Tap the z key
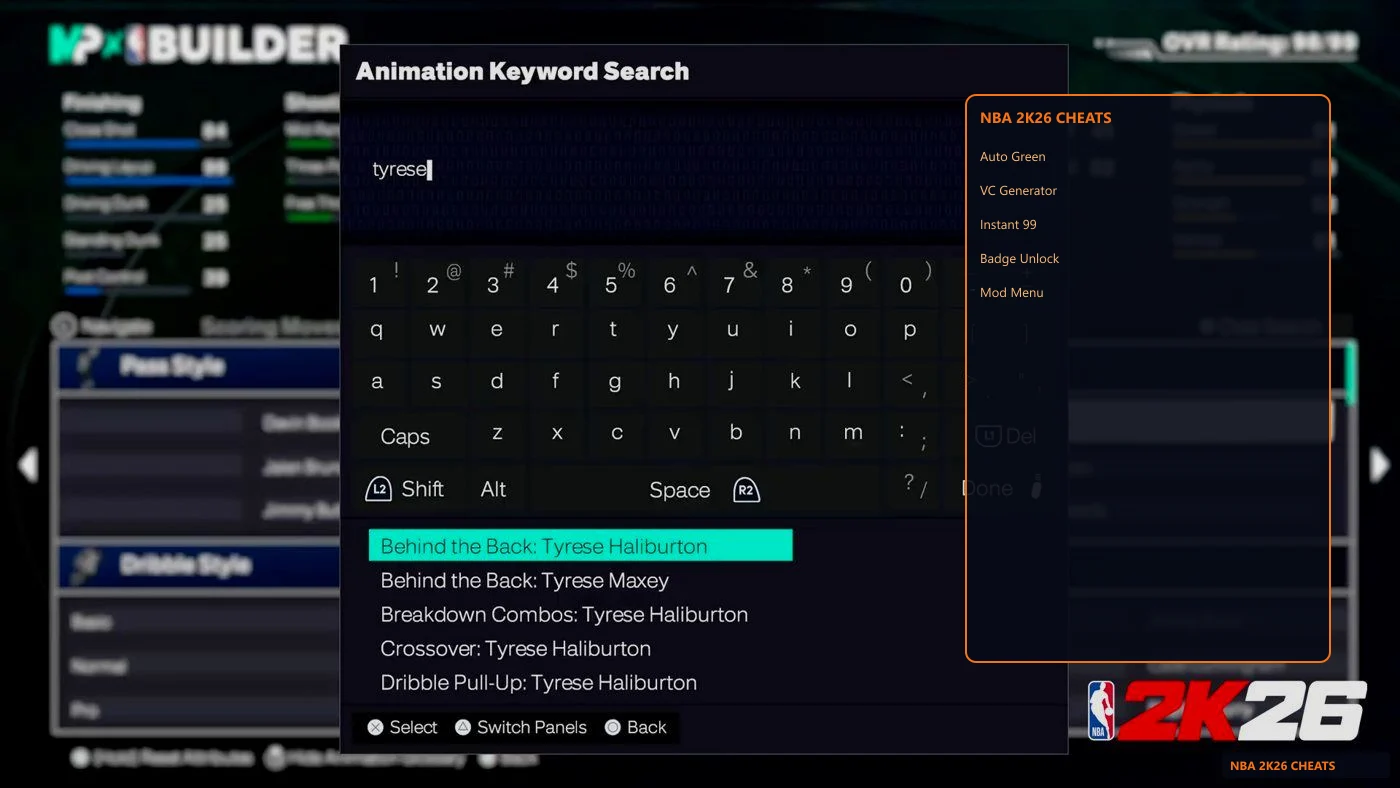 point(497,433)
